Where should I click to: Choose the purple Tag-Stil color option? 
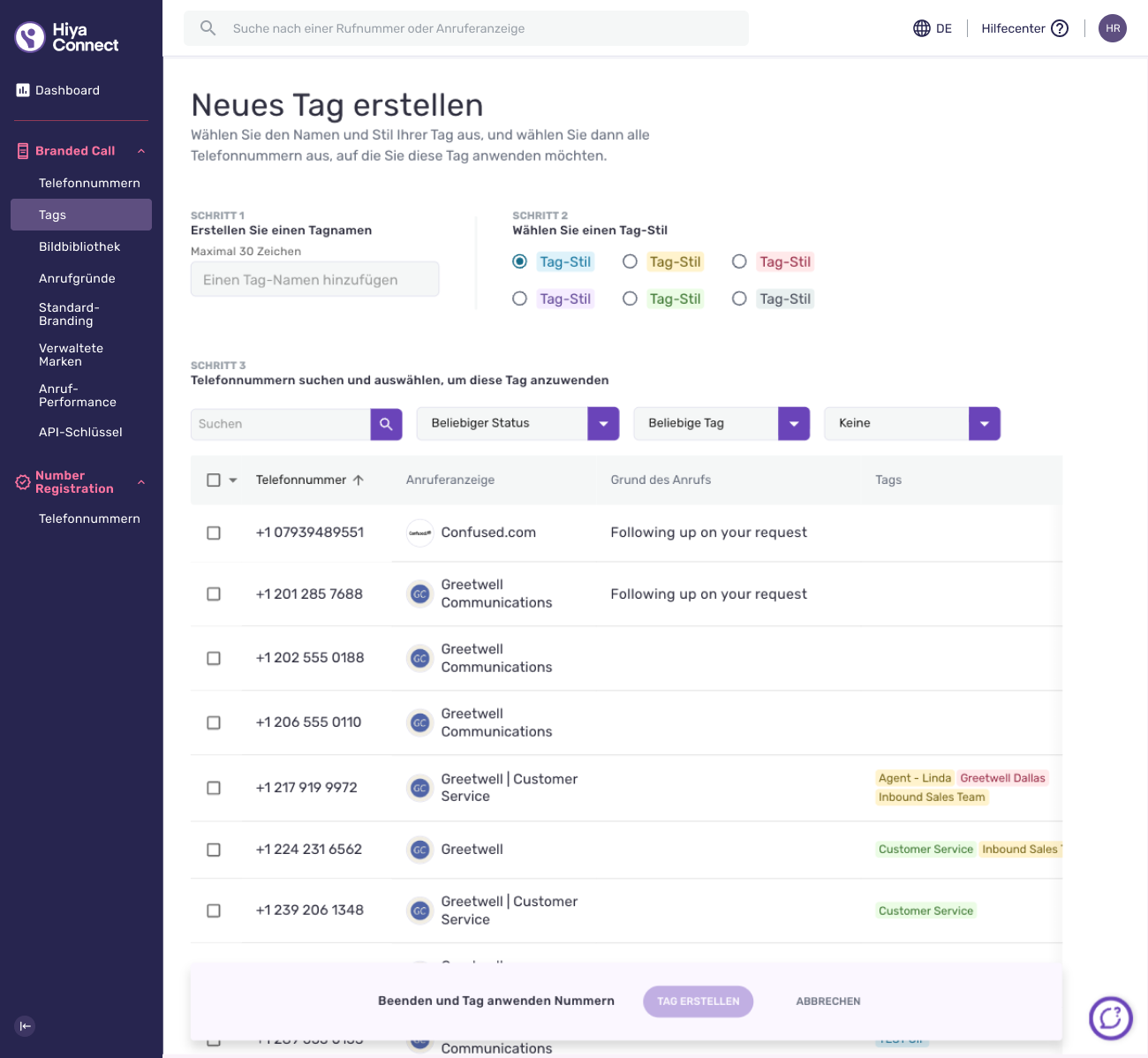pos(520,299)
